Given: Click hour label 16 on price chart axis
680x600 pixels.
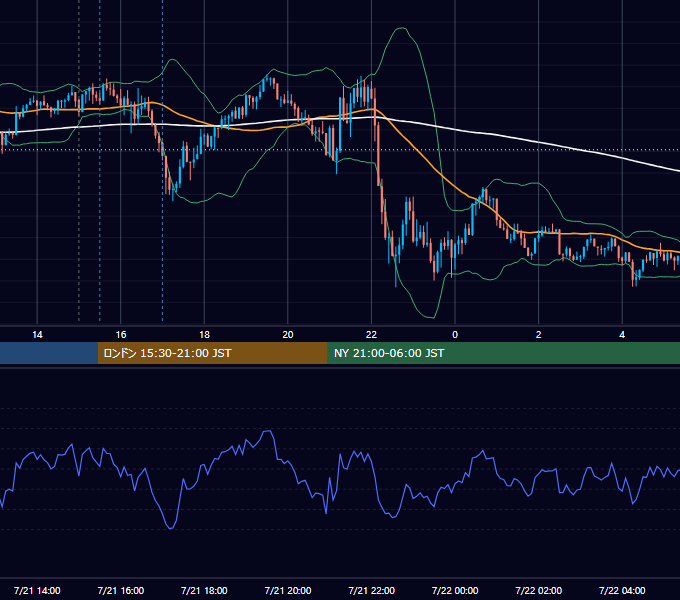Looking at the screenshot, I should click(x=121, y=335).
